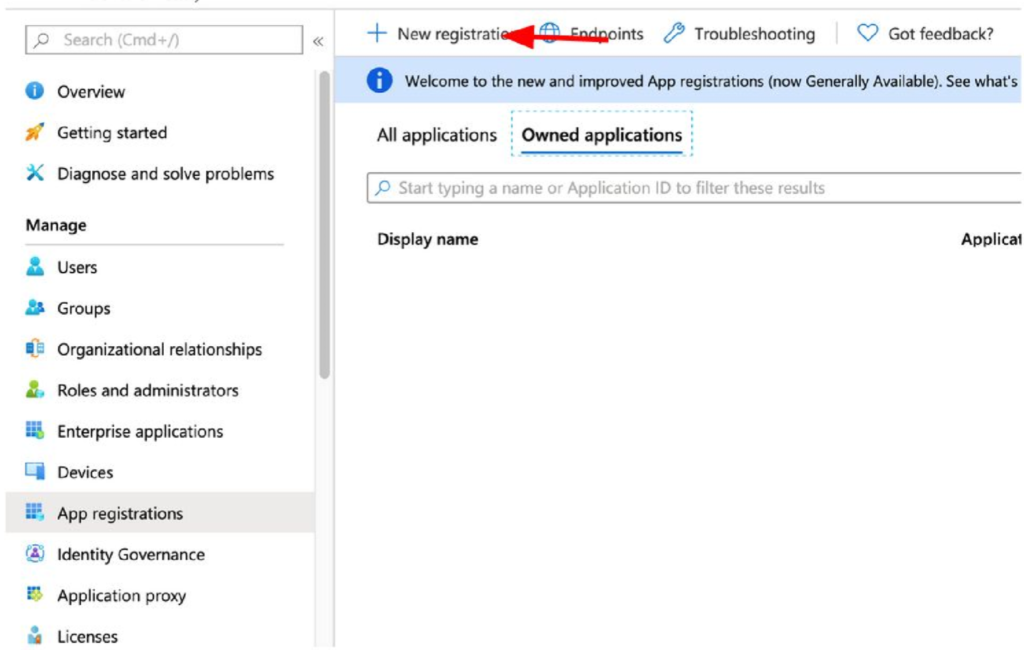Click the Identity Governance icon
The image size is (1024, 650).
[35, 554]
